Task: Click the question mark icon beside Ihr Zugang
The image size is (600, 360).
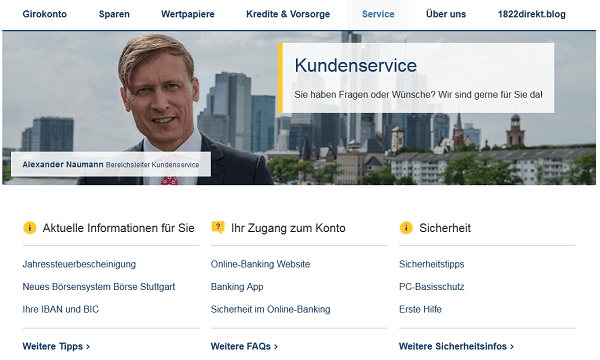Action: [218, 227]
